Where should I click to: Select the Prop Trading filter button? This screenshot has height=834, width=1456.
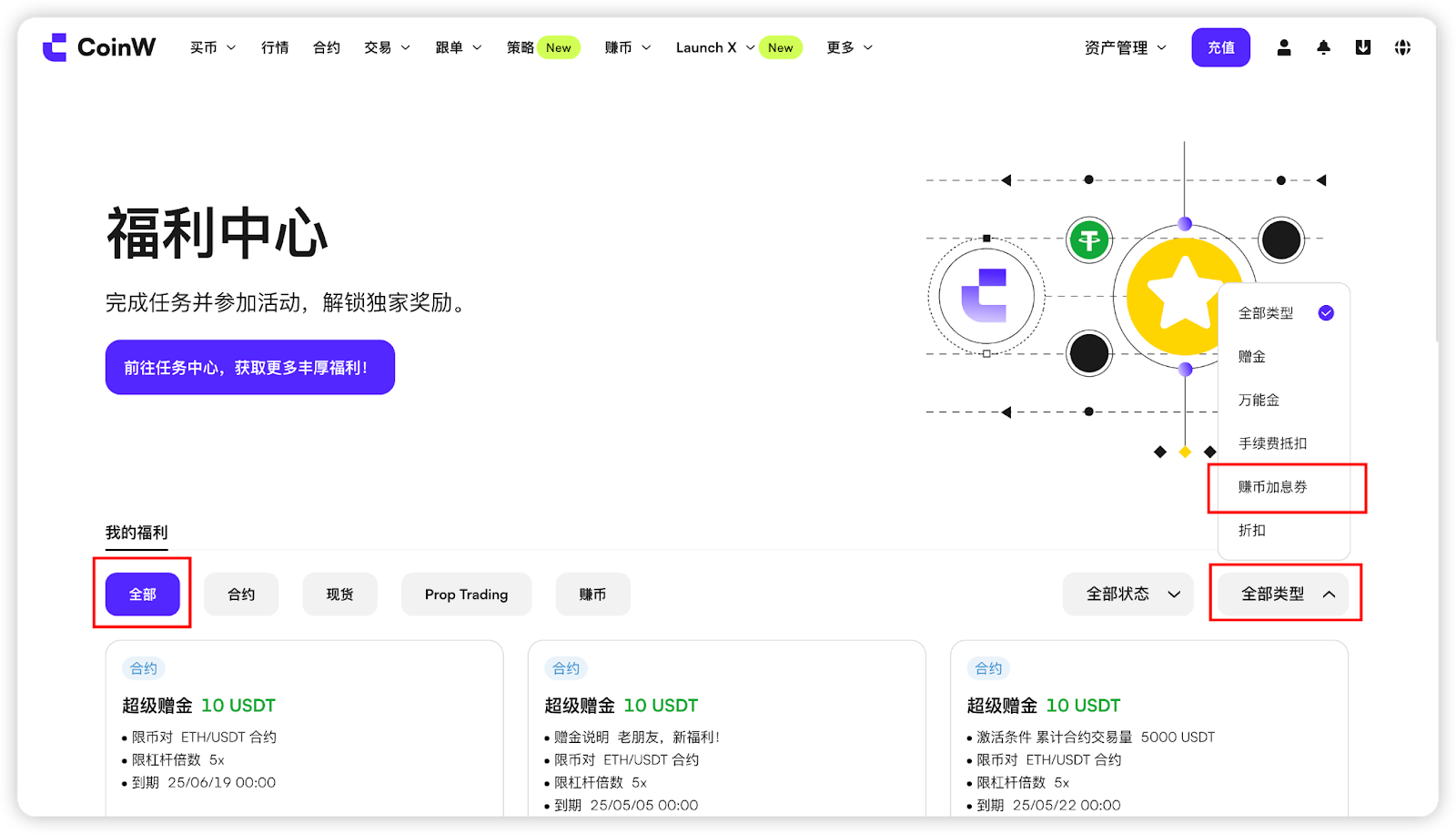click(x=466, y=595)
